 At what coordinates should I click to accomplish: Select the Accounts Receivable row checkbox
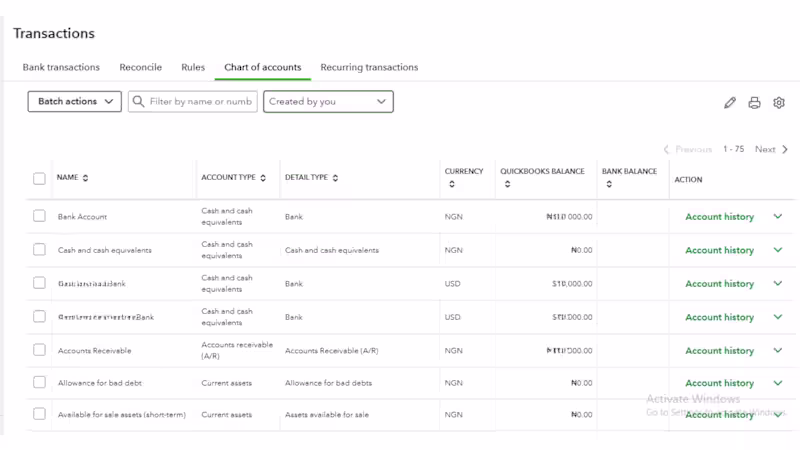pos(39,350)
